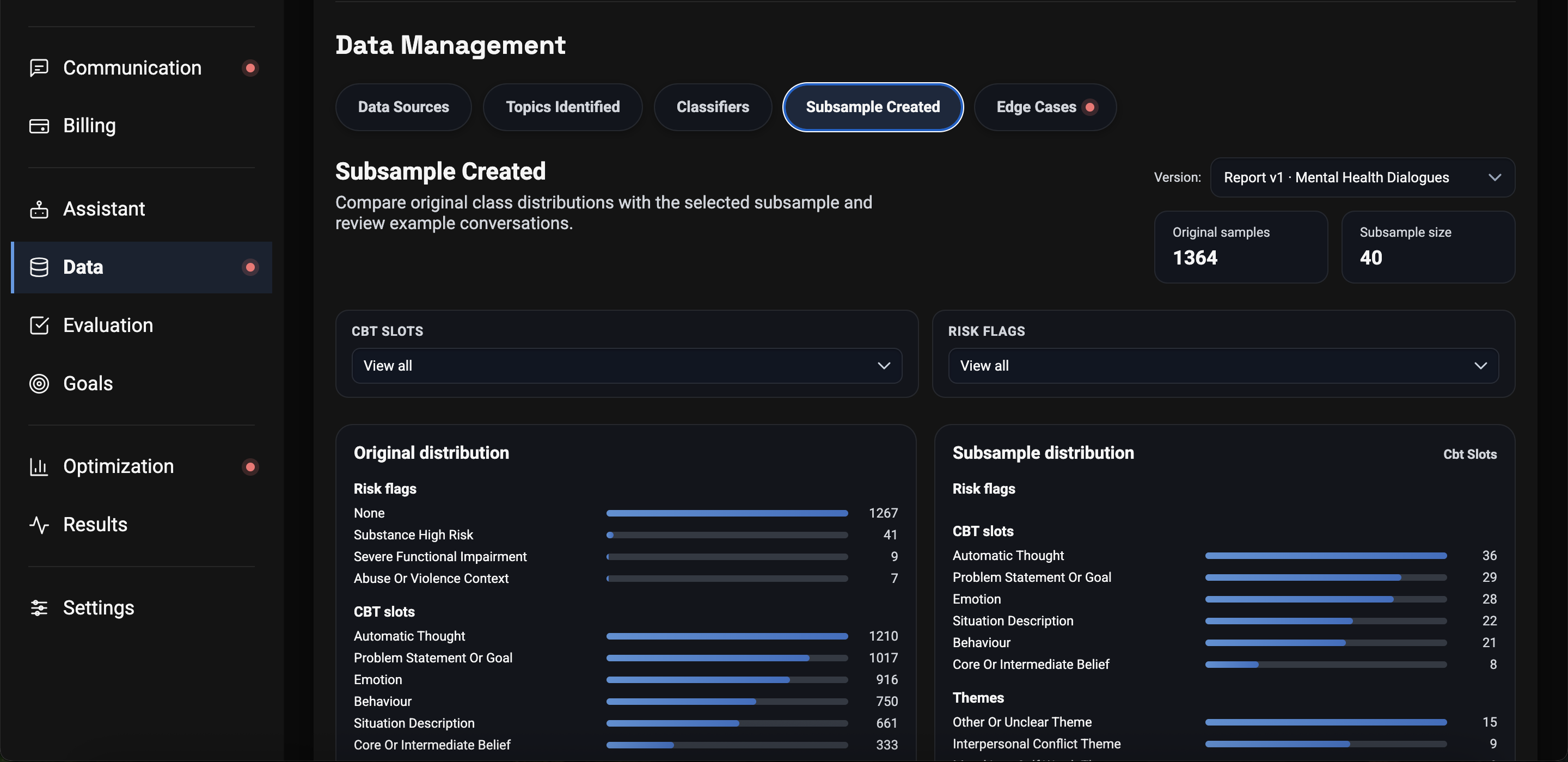Open the Classifiers tab
Screen dimensions: 1568x762
point(712,107)
